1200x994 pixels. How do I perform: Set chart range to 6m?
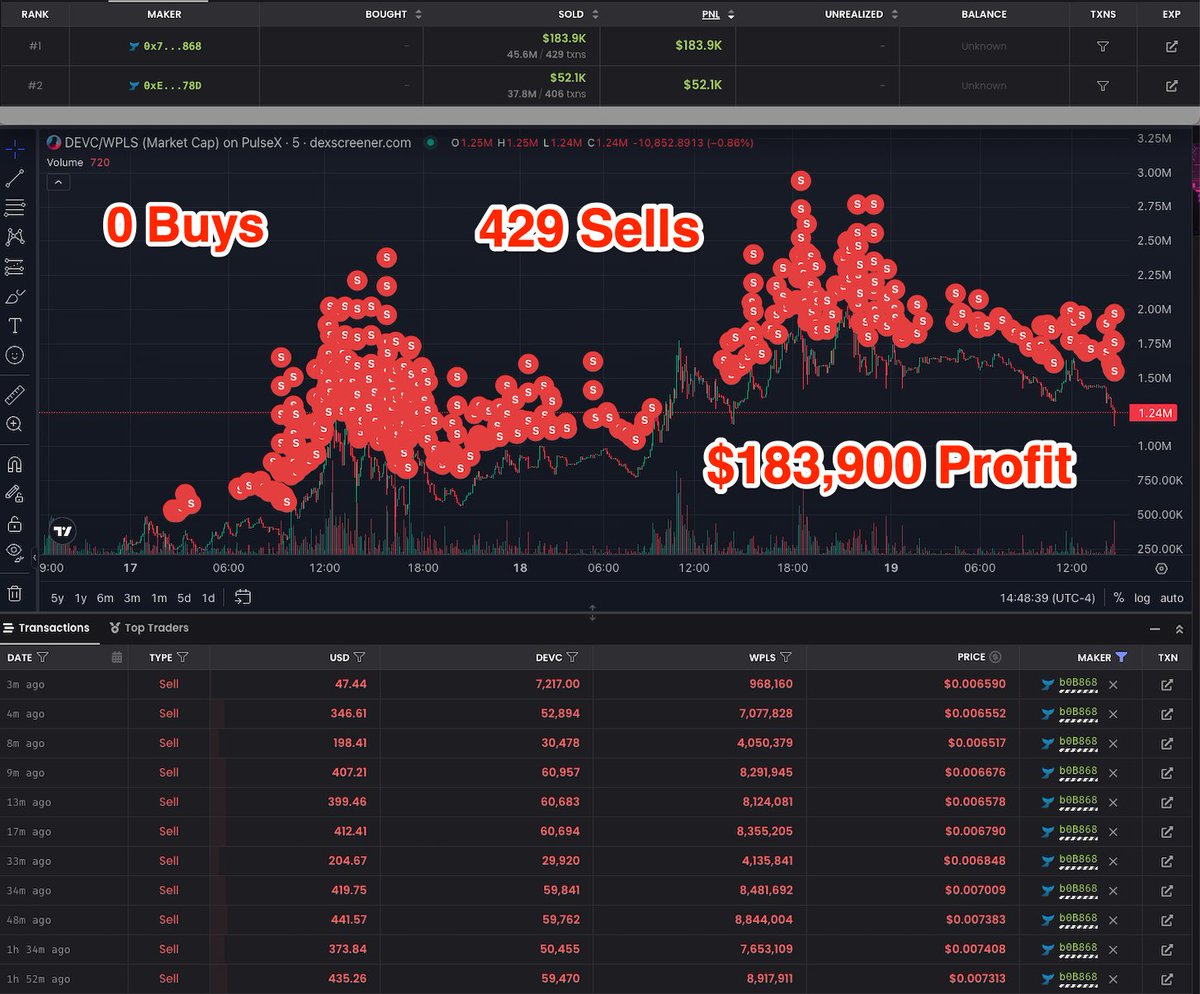[x=105, y=598]
